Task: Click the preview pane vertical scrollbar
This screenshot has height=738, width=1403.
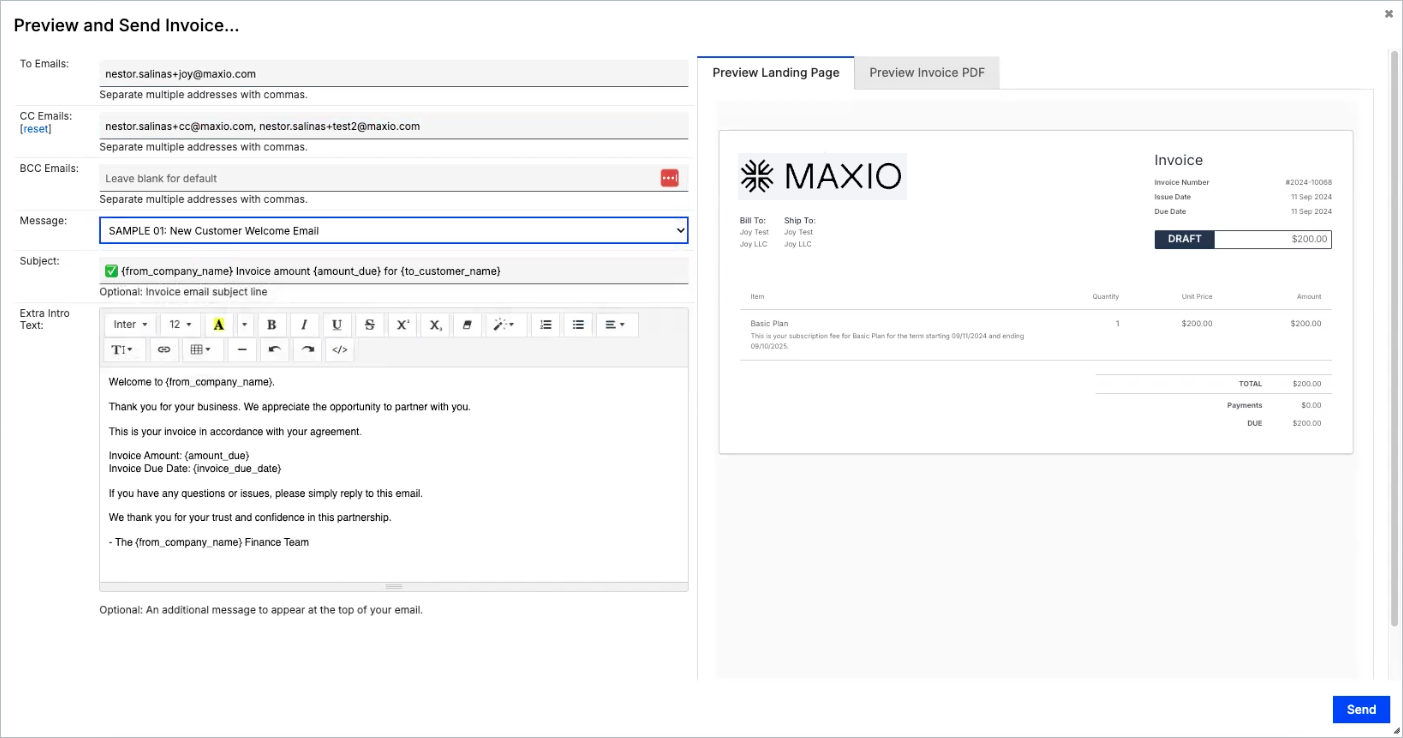Action: click(x=1395, y=340)
